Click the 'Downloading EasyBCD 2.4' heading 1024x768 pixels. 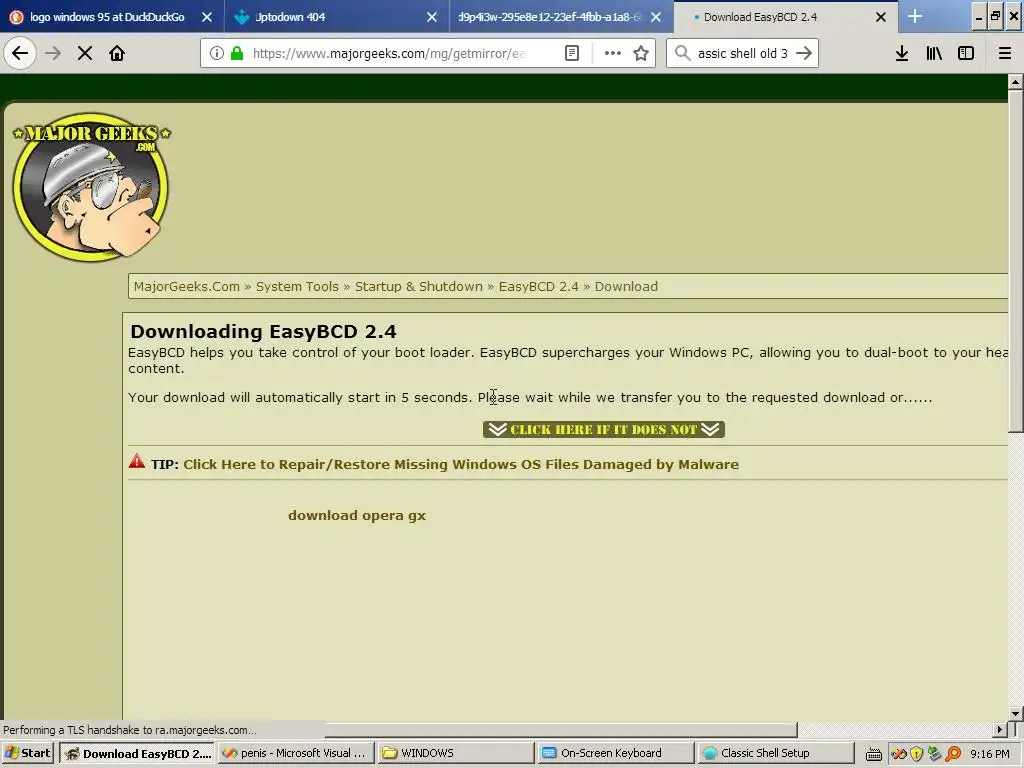(263, 331)
